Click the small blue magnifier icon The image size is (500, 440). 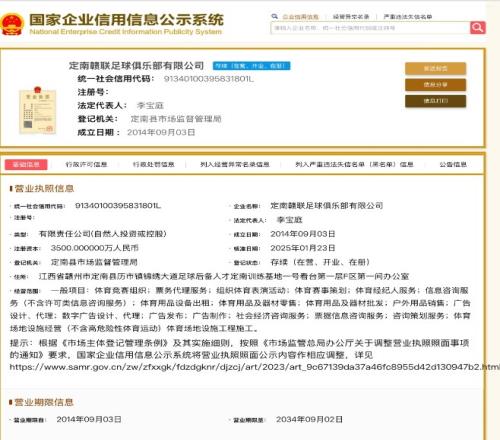[x=274, y=16]
